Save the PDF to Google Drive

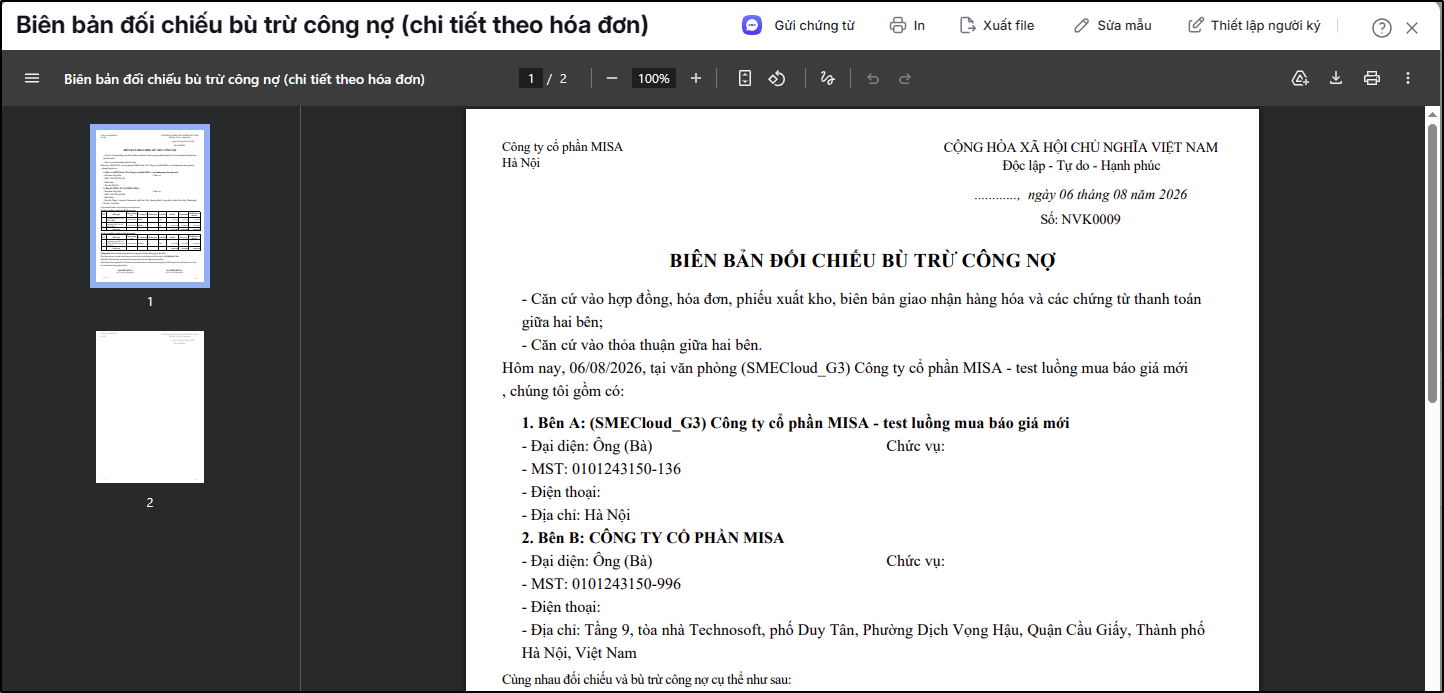1300,78
